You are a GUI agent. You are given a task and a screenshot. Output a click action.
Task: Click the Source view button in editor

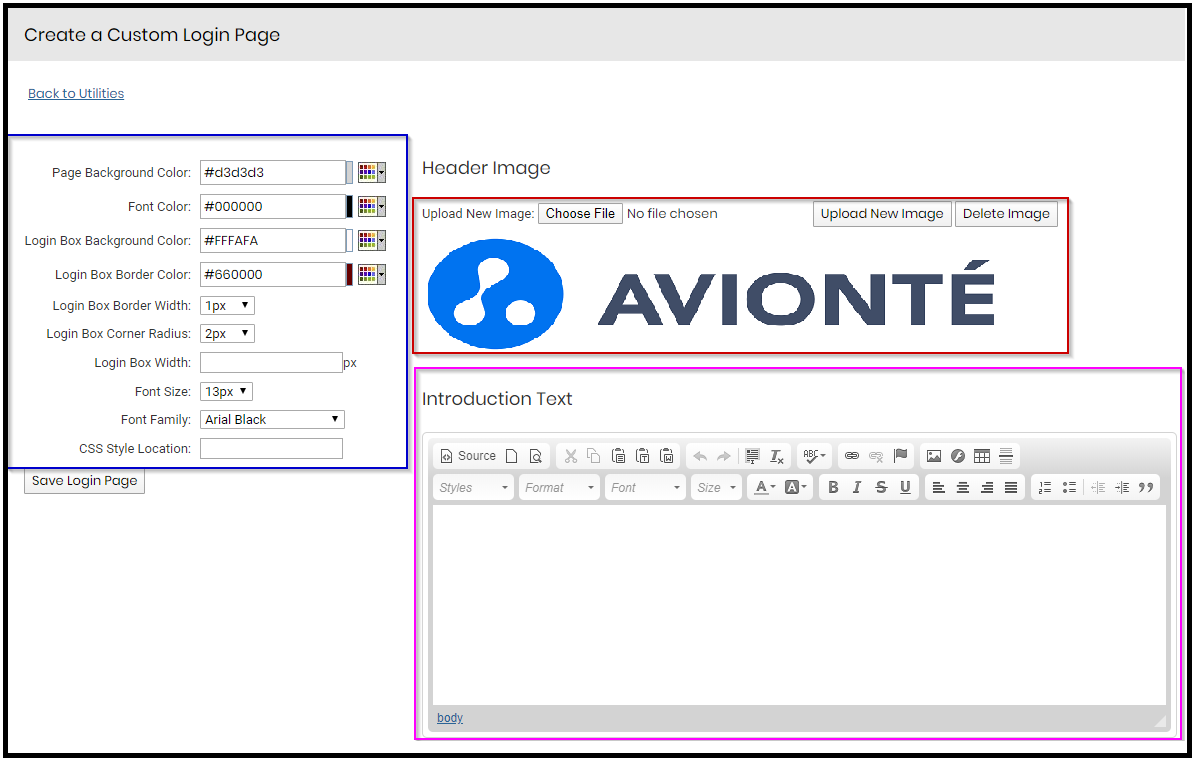468,456
